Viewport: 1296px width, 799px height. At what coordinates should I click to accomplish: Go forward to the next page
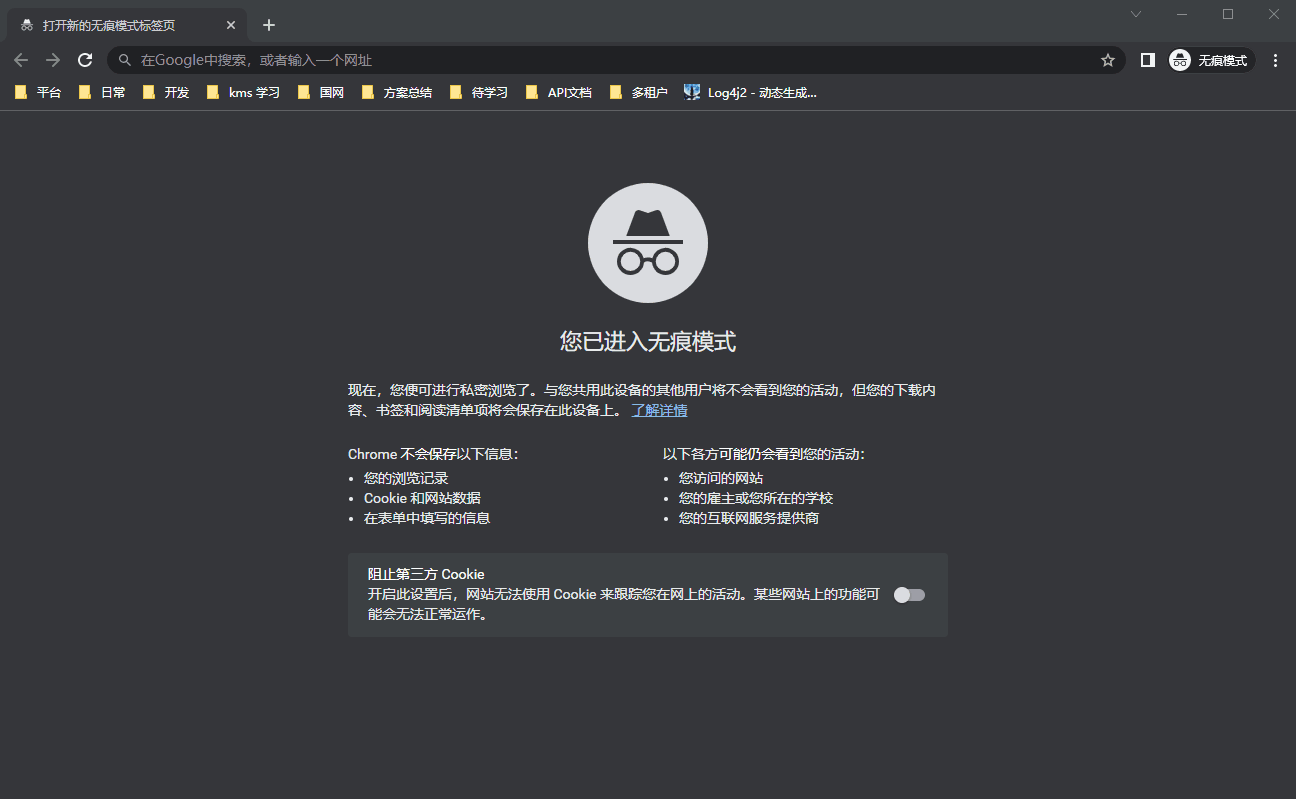pyautogui.click(x=53, y=60)
